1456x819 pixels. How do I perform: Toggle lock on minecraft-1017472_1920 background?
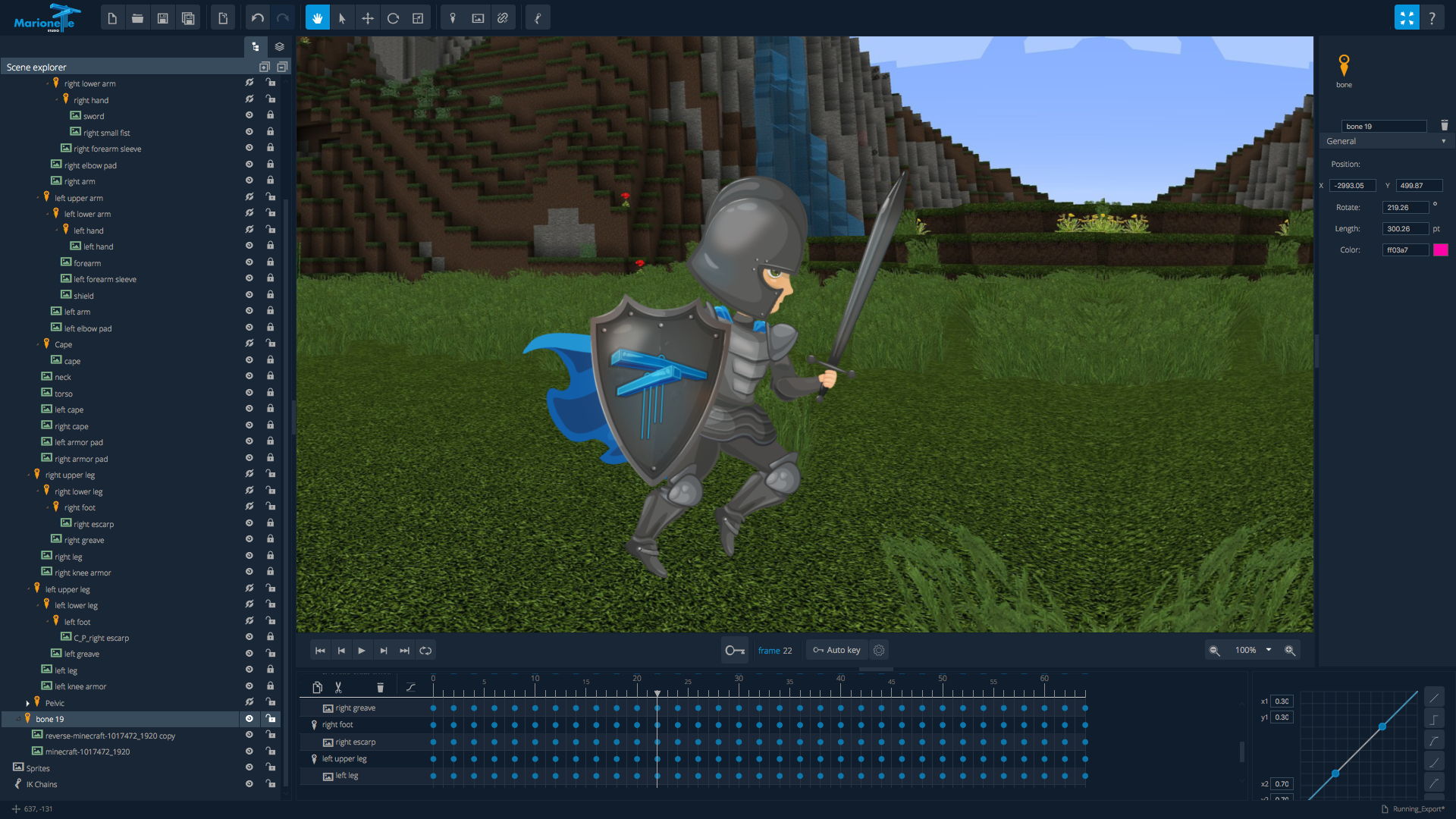(x=270, y=752)
